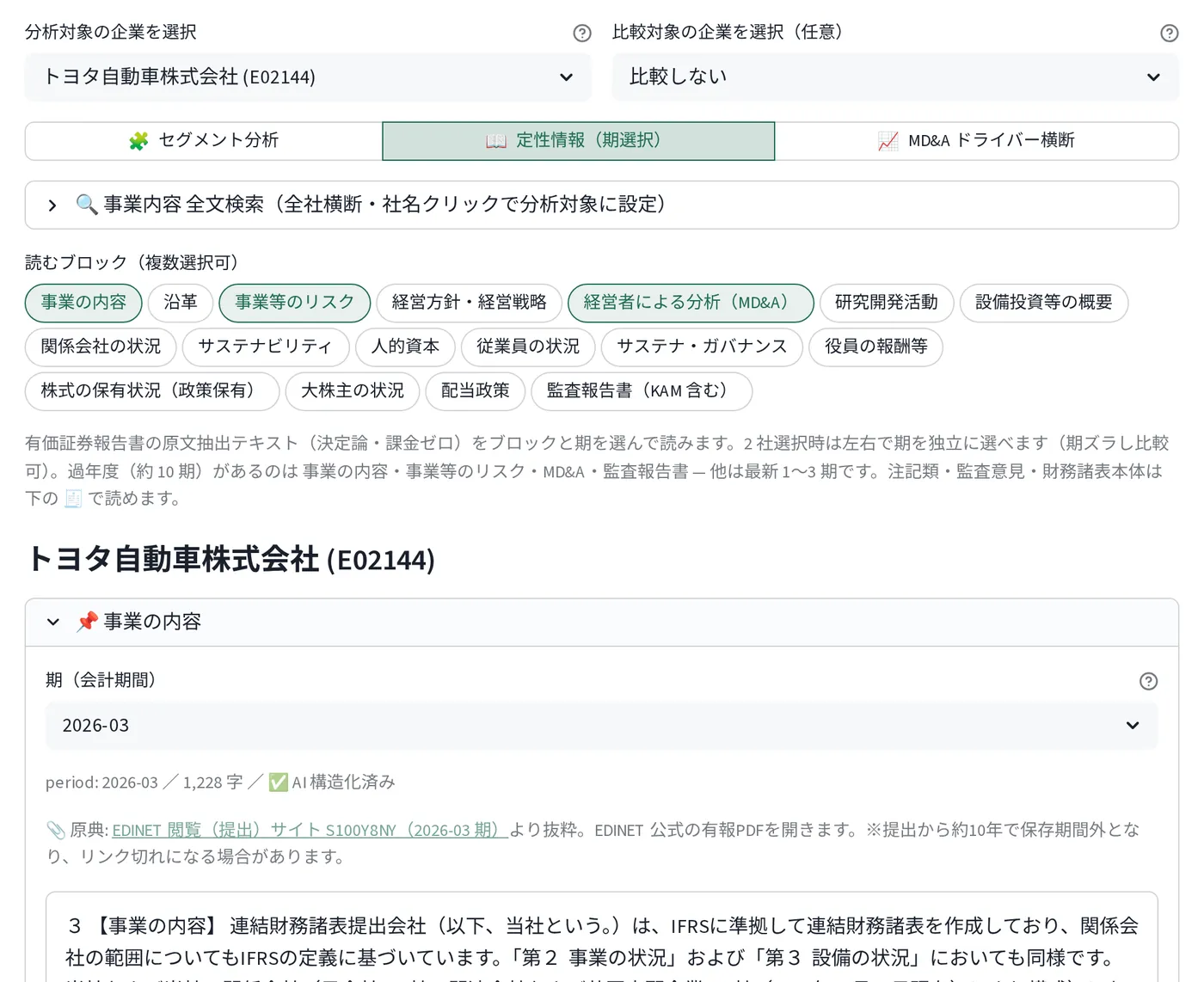The image size is (1204, 982).
Task: Select 監査報告書(KAM 含む) chip
Action: [x=642, y=391]
